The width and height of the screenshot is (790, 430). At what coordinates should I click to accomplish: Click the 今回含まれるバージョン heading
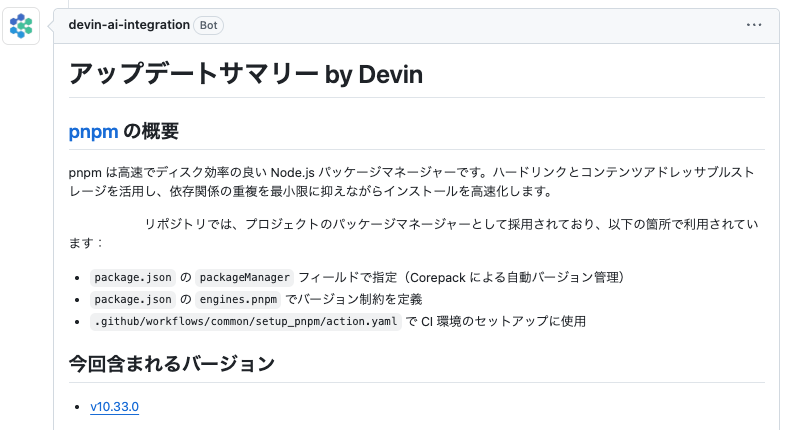coord(172,363)
